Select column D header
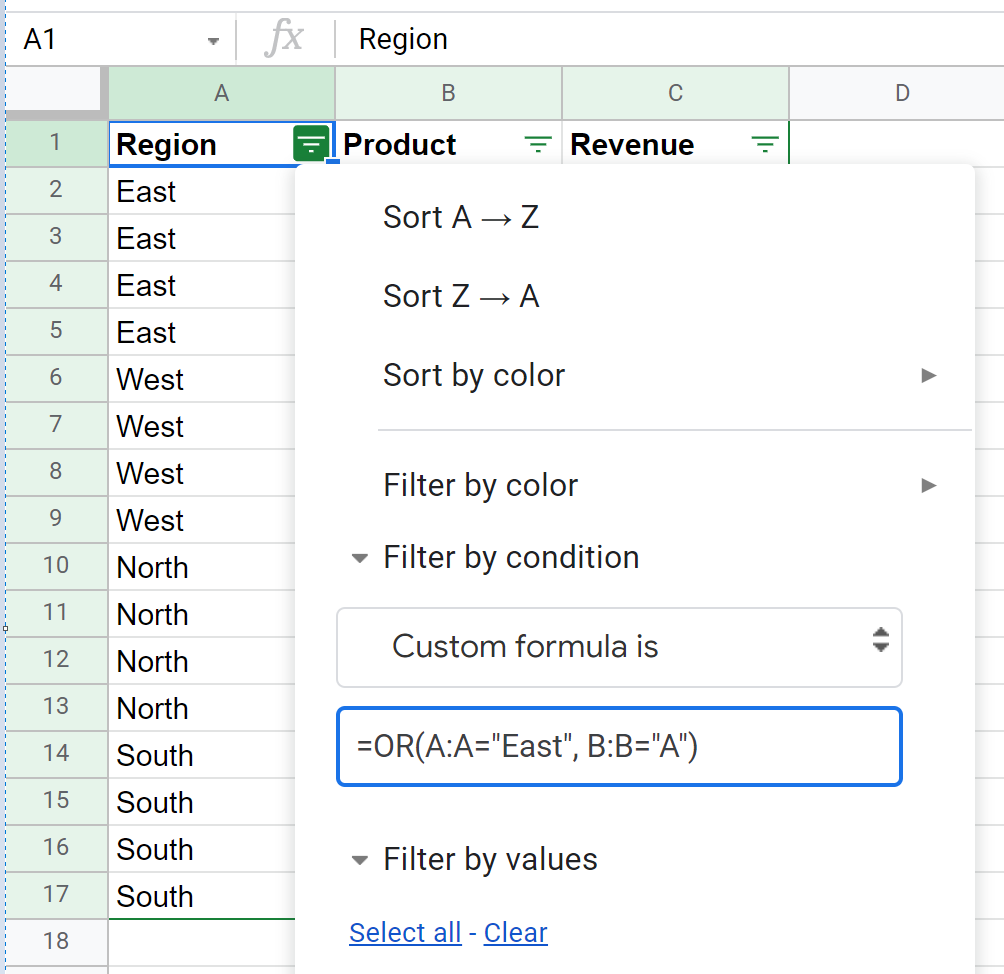This screenshot has height=974, width=1004. pos(901,93)
